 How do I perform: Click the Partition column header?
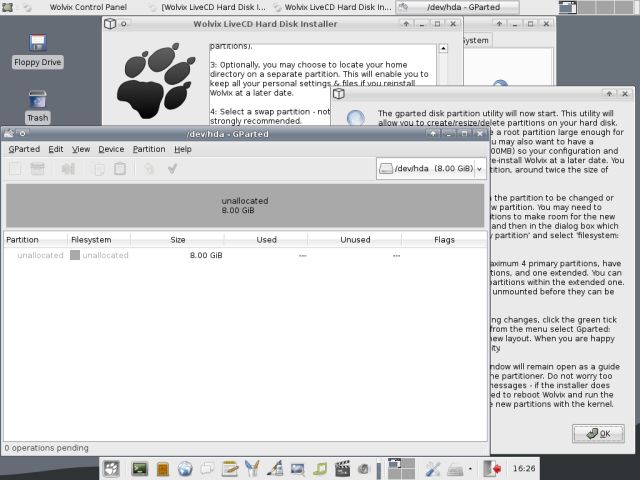coord(35,240)
